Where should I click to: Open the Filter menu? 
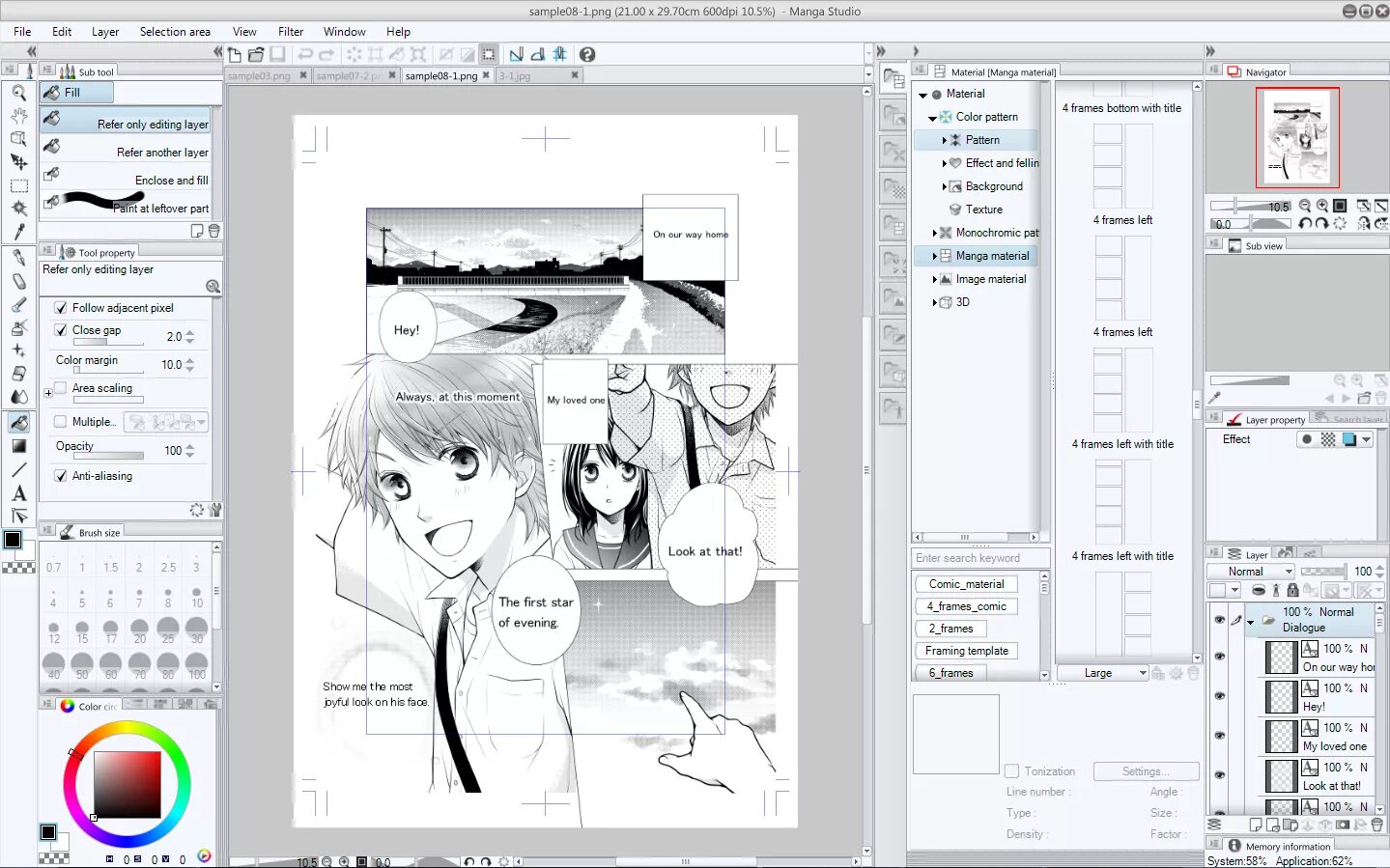tap(290, 31)
